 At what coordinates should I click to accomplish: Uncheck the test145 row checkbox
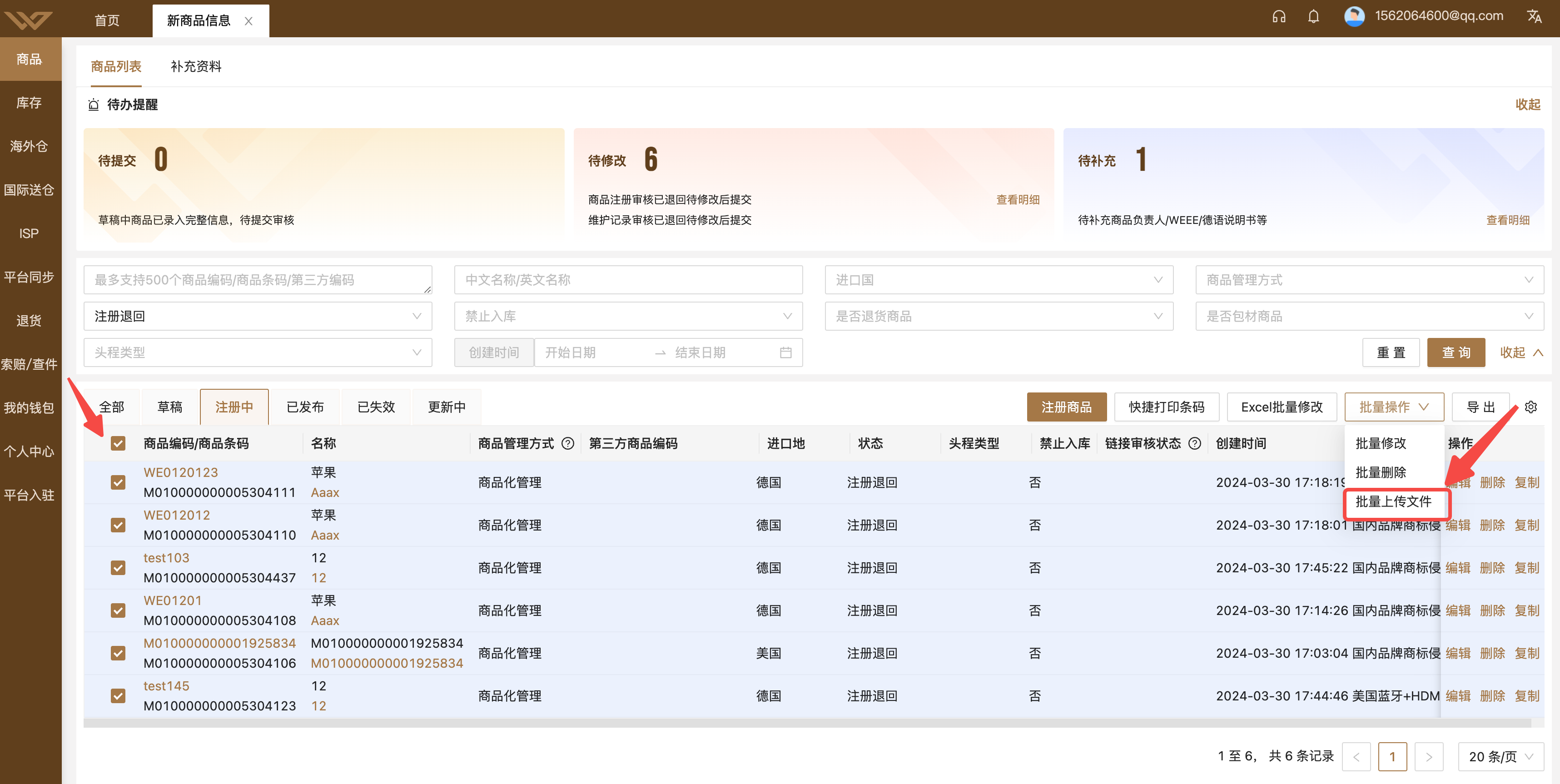click(x=118, y=695)
